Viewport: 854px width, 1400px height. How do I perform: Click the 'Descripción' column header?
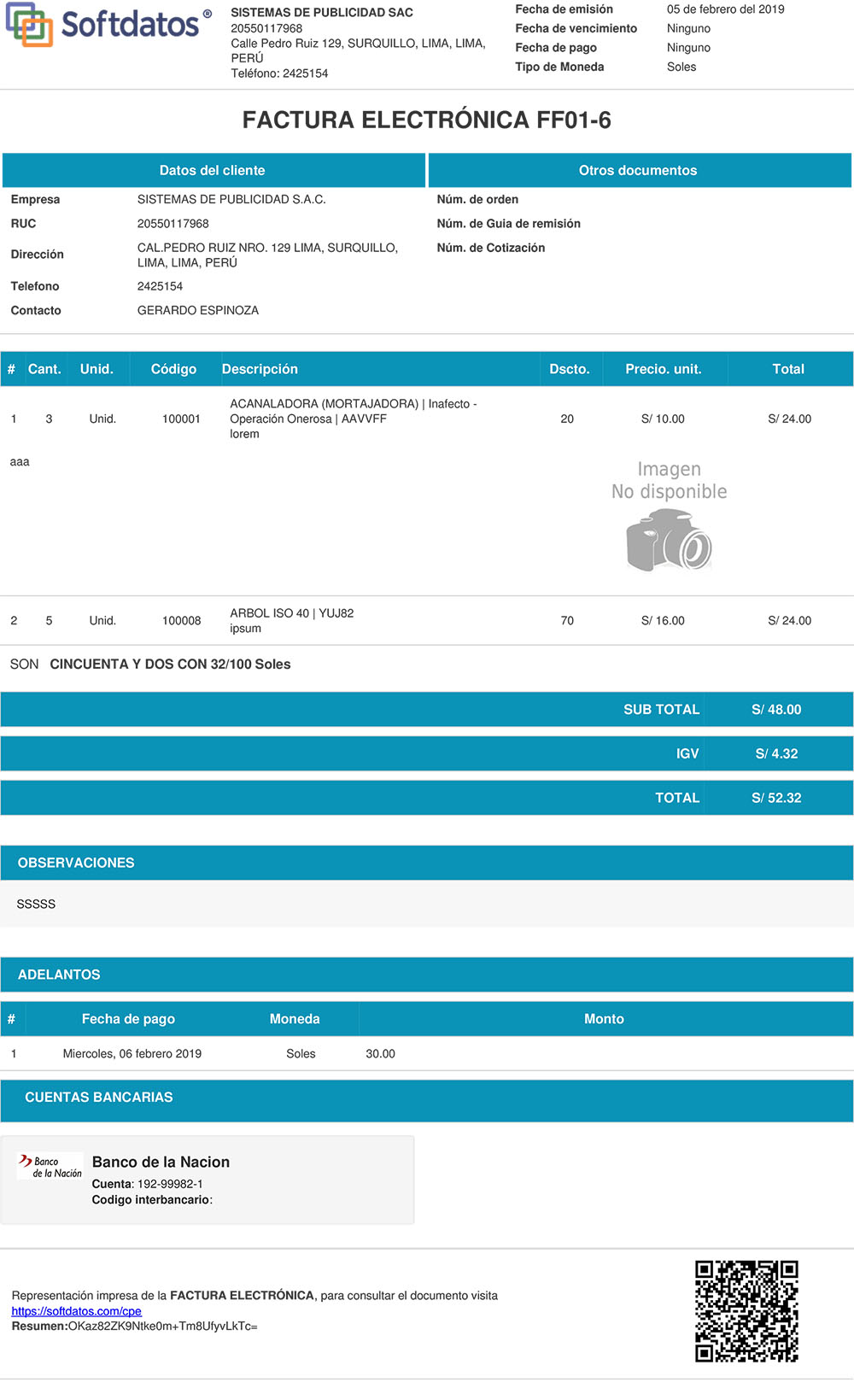point(260,369)
